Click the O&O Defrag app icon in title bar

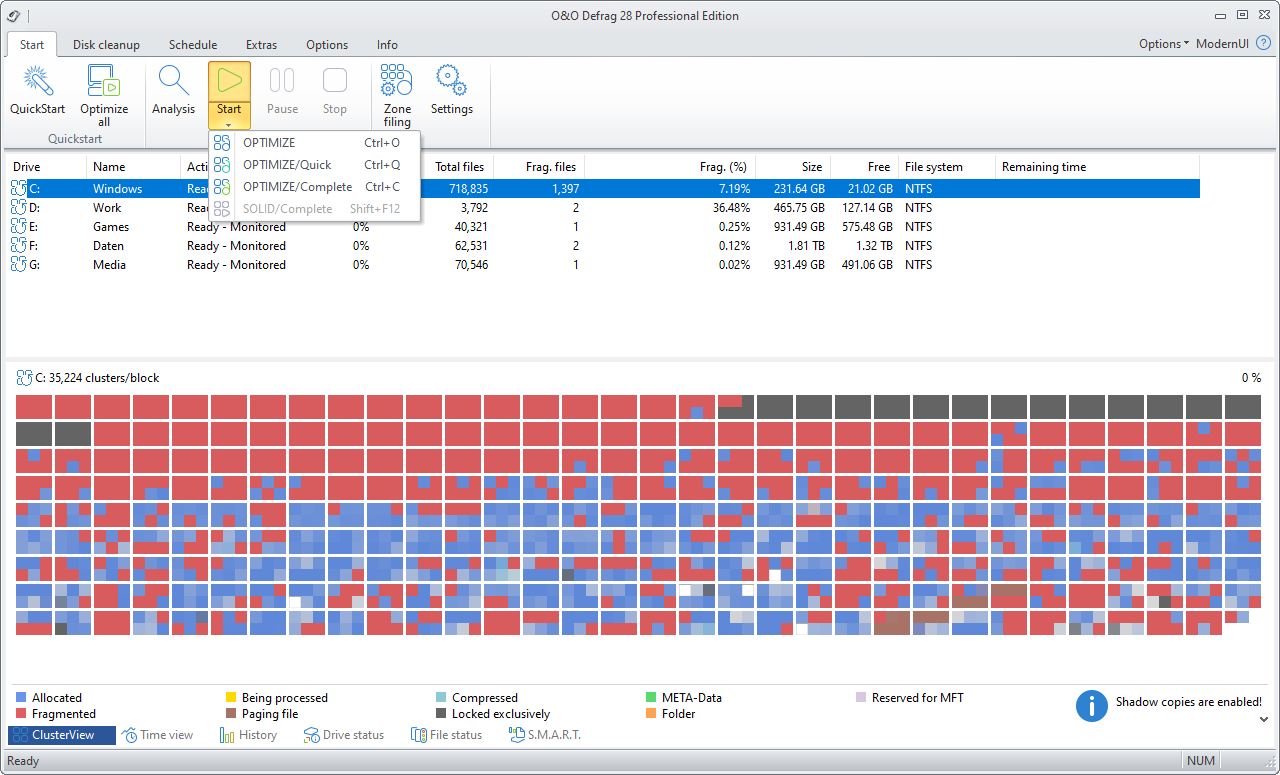pos(13,14)
